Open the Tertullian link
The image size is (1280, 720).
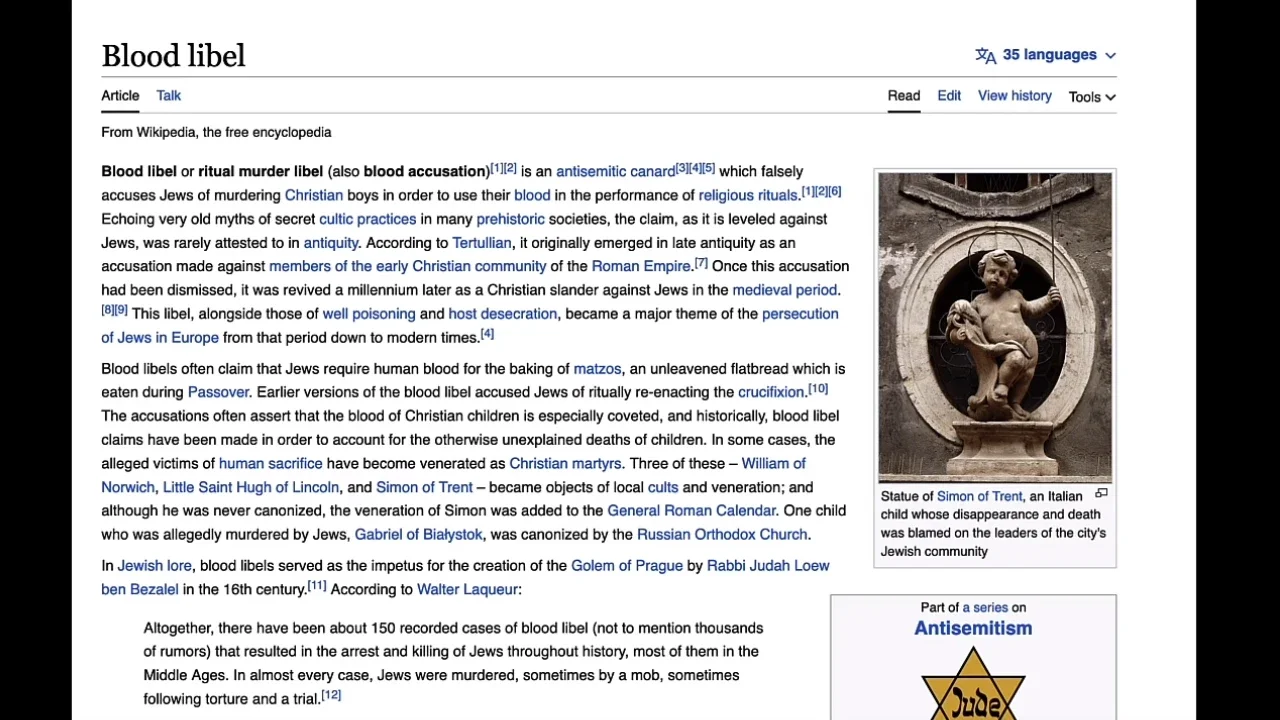coord(481,243)
